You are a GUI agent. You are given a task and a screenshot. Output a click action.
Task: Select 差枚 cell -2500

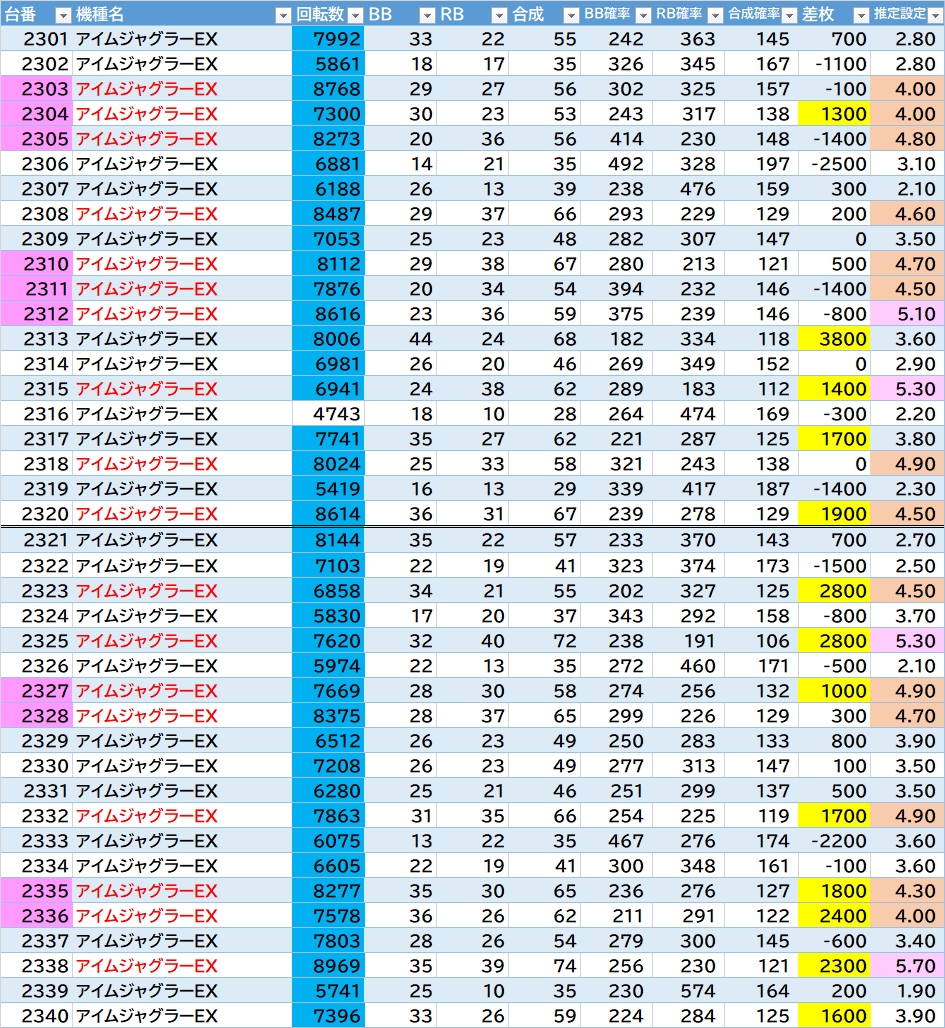pos(834,164)
